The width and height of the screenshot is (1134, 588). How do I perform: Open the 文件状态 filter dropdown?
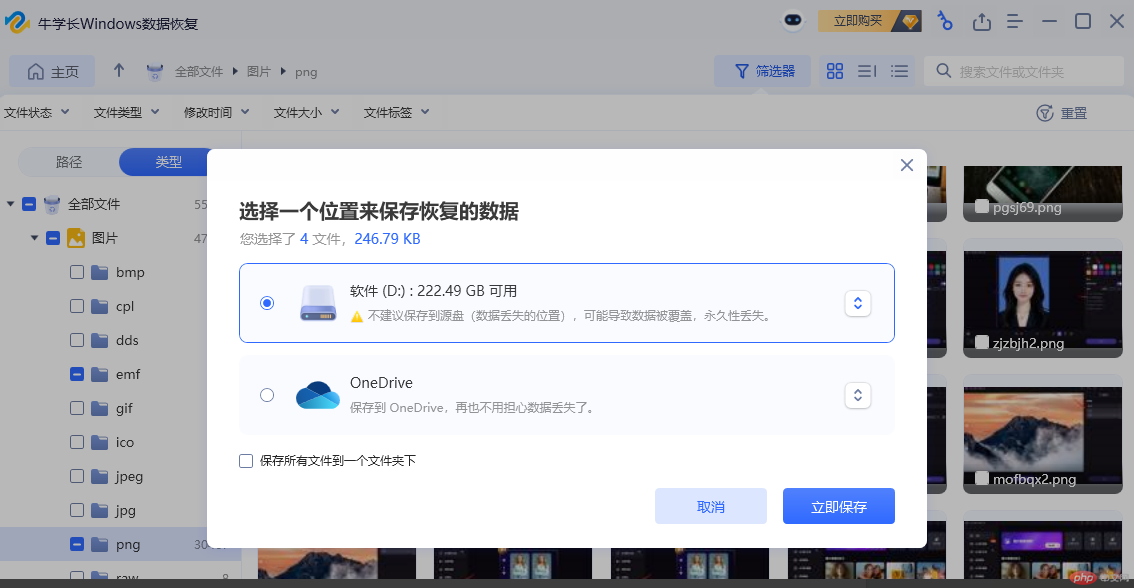pyautogui.click(x=37, y=112)
